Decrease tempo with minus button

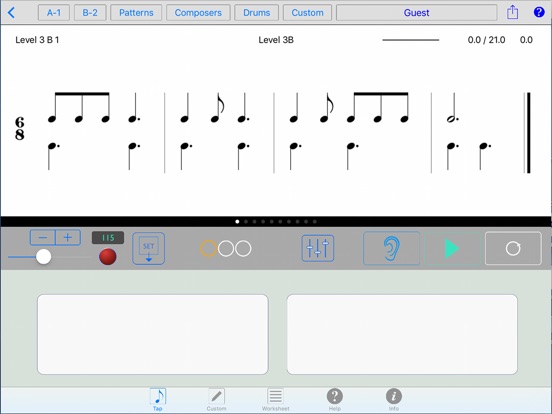point(43,238)
